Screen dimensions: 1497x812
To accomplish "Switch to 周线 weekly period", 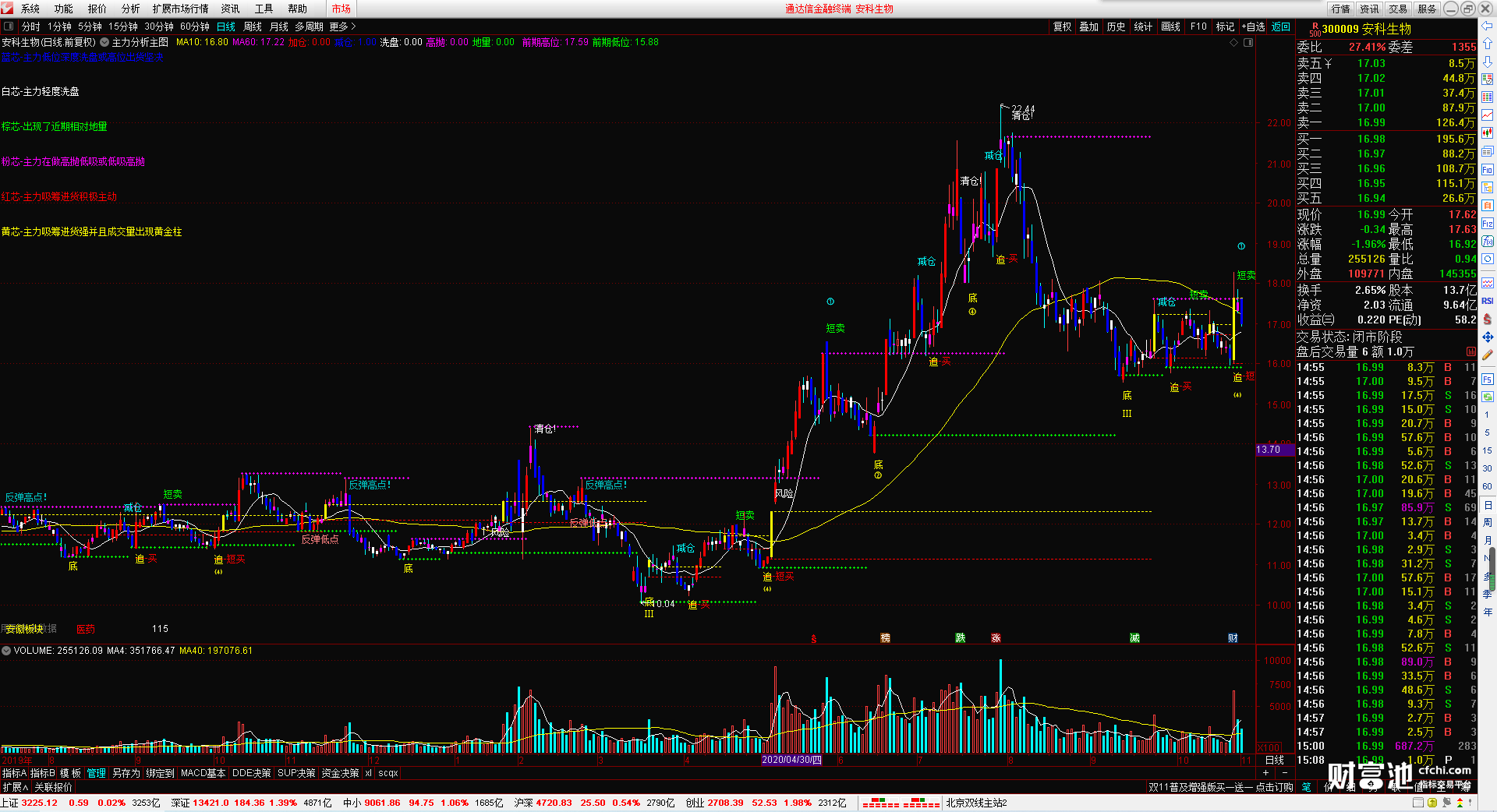I will point(253,26).
